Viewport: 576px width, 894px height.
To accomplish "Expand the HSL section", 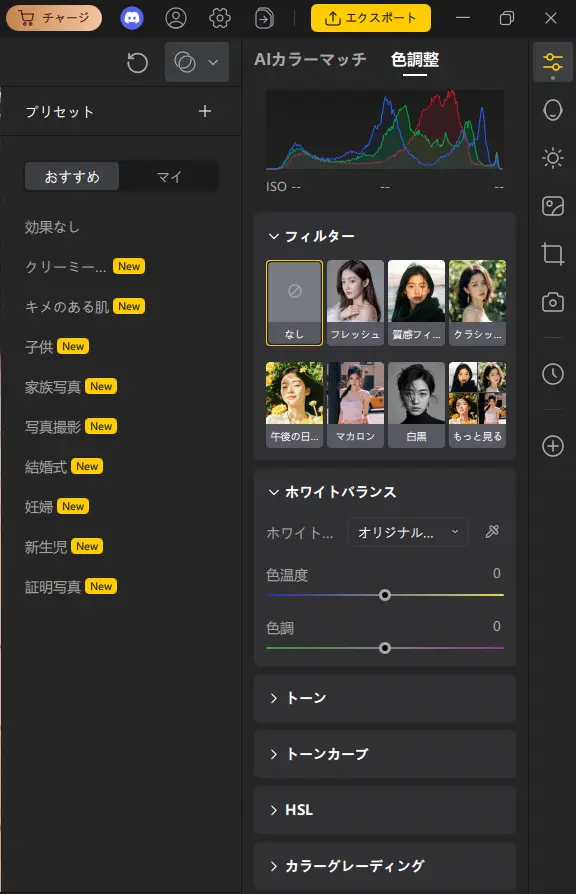I will click(385, 810).
